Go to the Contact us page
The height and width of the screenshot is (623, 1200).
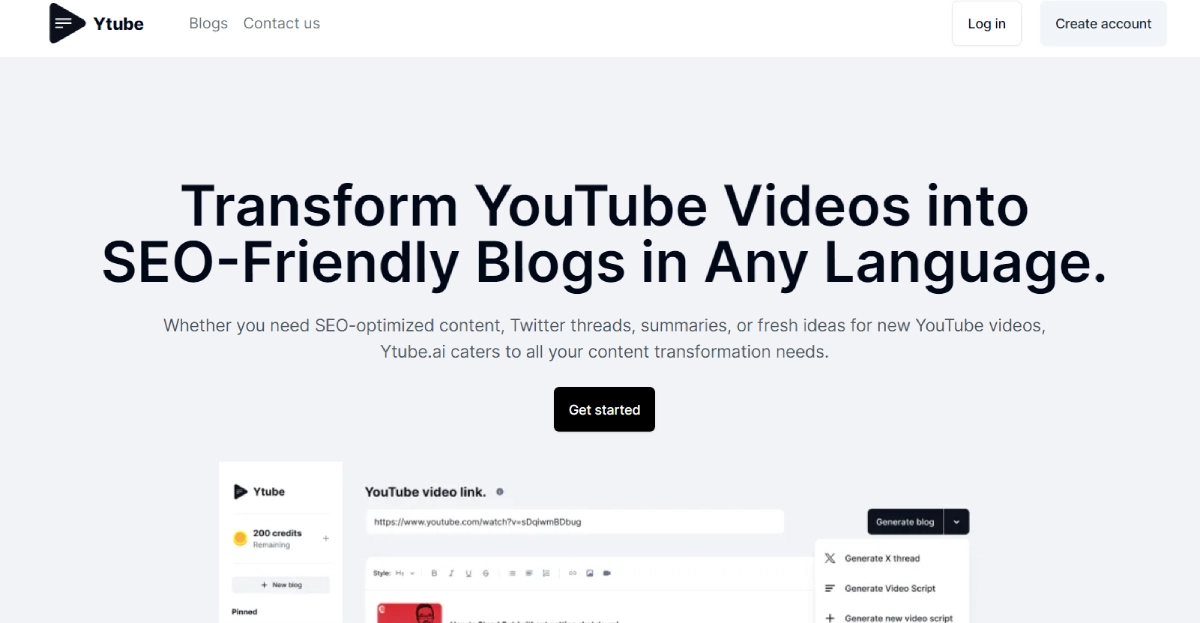tap(281, 23)
